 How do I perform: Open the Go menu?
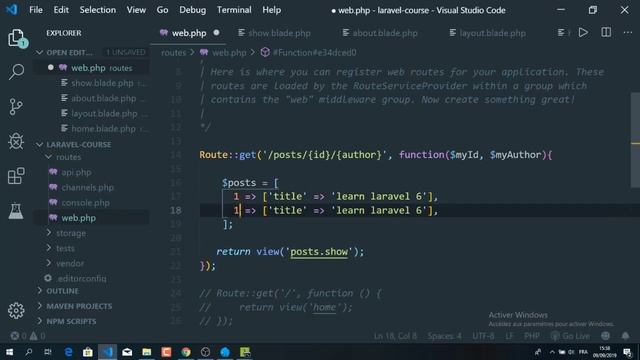(x=162, y=10)
